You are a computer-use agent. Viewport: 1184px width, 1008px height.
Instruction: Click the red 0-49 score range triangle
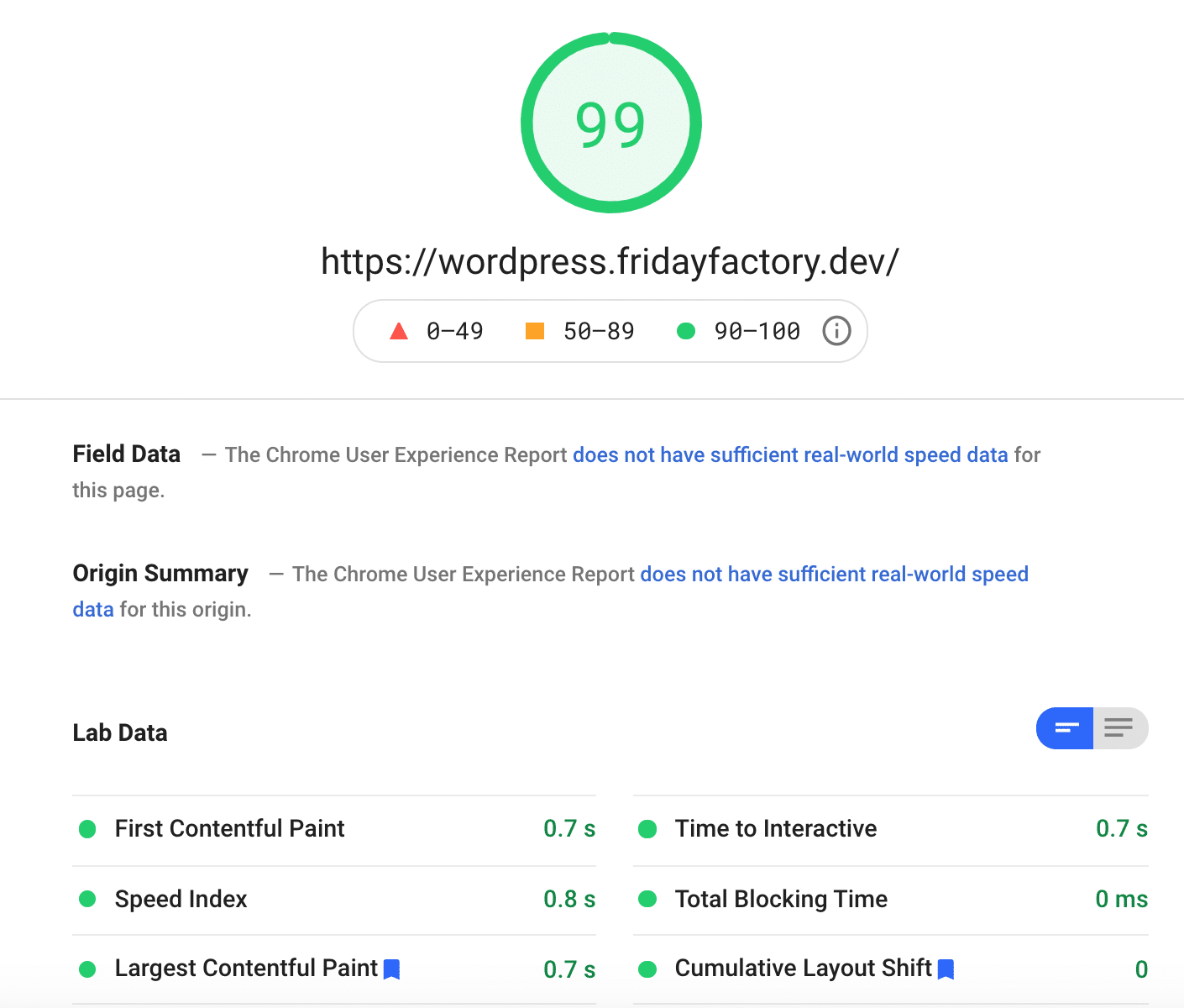click(399, 331)
